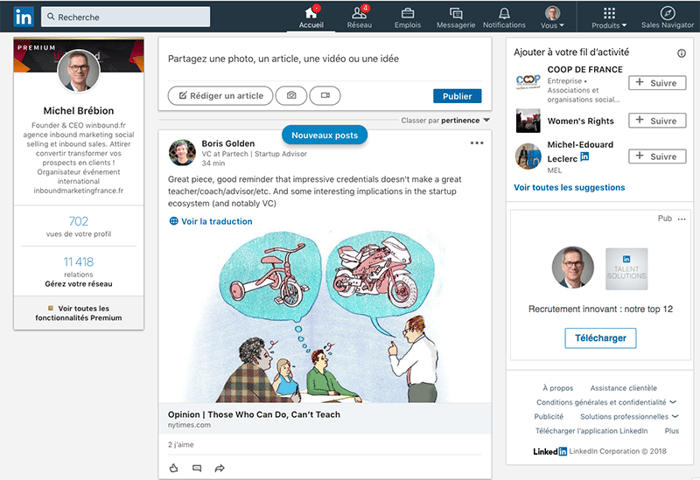This screenshot has width=700, height=480.
Task: Open the Those Who Can Do, Can't Teach article
Action: click(254, 414)
